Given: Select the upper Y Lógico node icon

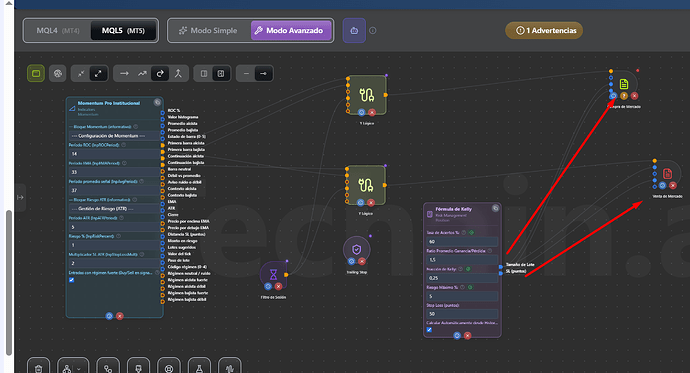Looking at the screenshot, I should (367, 94).
